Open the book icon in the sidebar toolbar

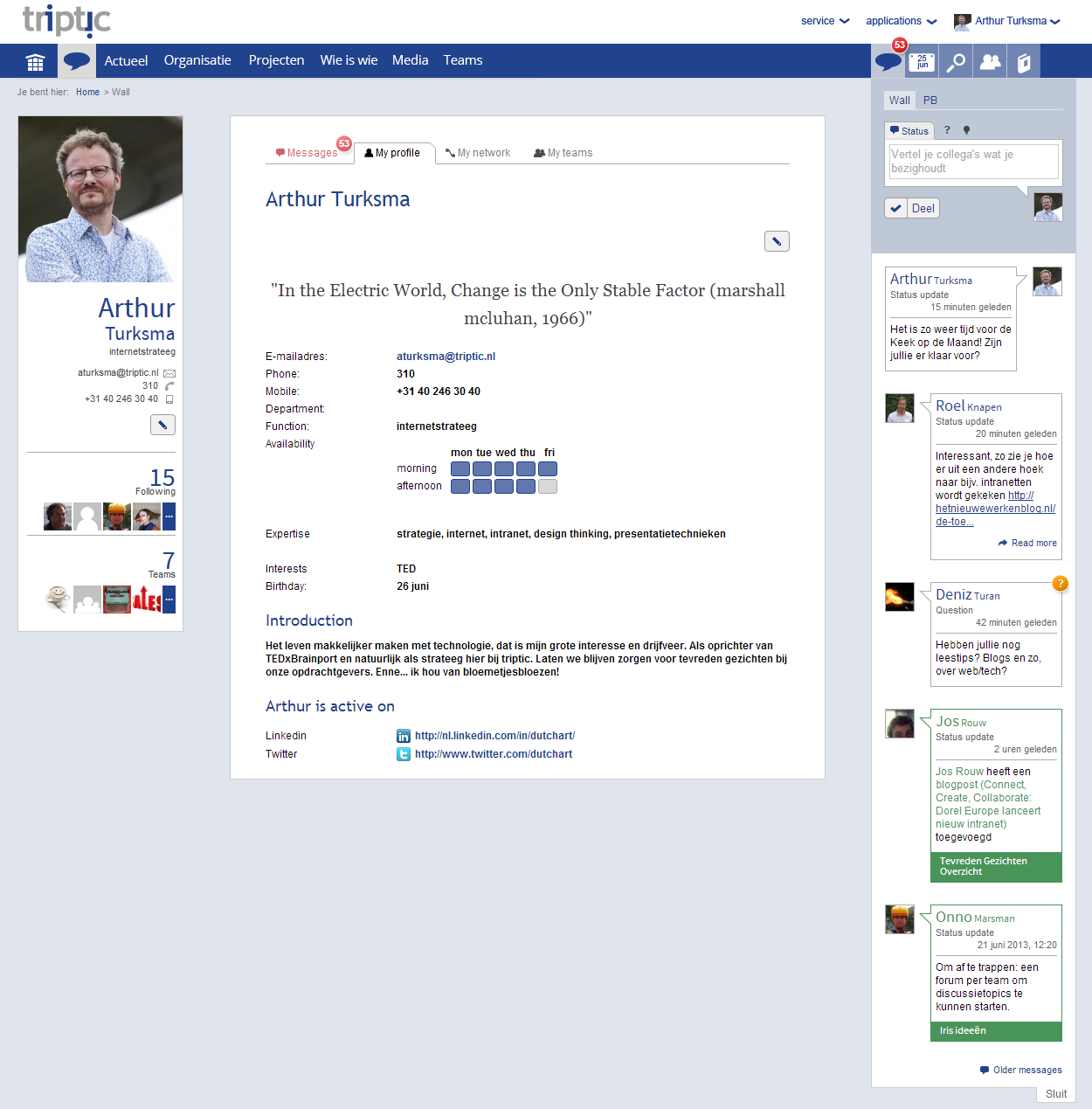pos(1022,61)
